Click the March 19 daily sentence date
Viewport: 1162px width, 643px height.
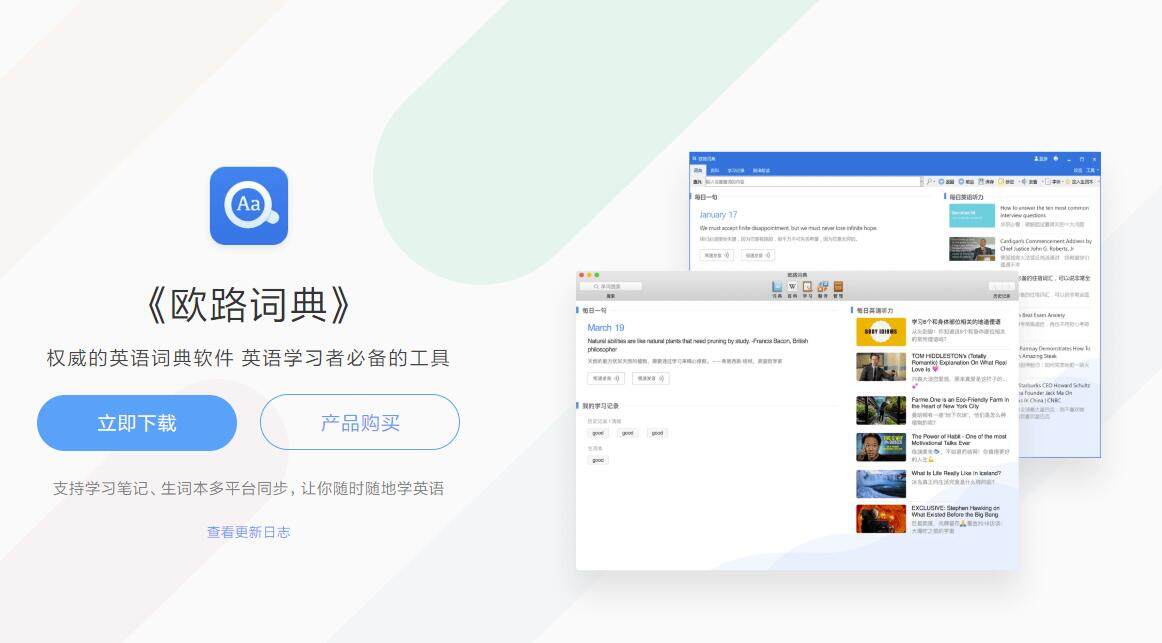pyautogui.click(x=605, y=327)
